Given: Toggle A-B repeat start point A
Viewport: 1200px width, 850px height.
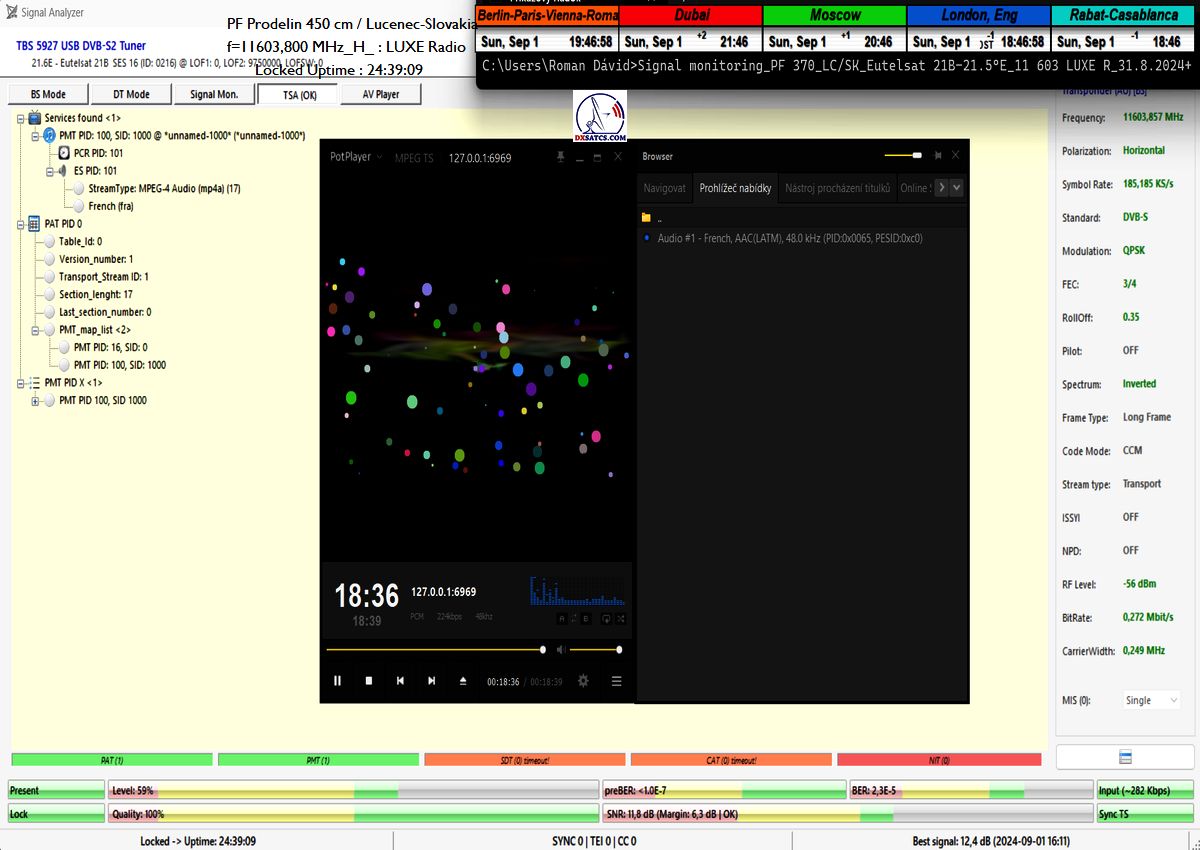Looking at the screenshot, I should 561,619.
